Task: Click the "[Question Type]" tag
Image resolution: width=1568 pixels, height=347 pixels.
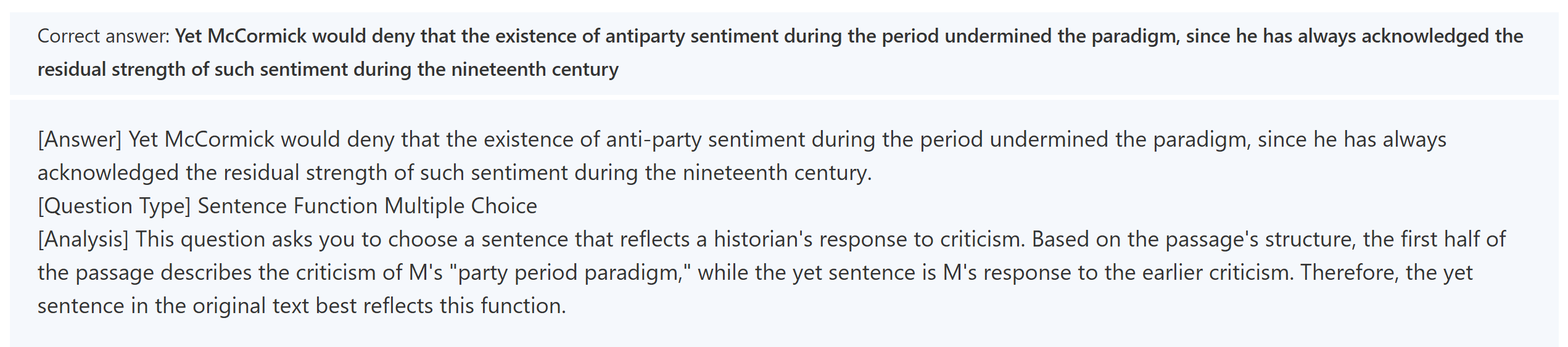Action: click(114, 206)
